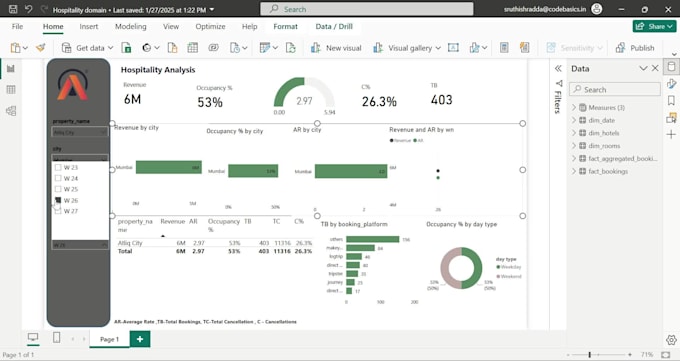This screenshot has height=361, width=680.
Task: Switch to the Data / Drill tab
Action: (334, 26)
